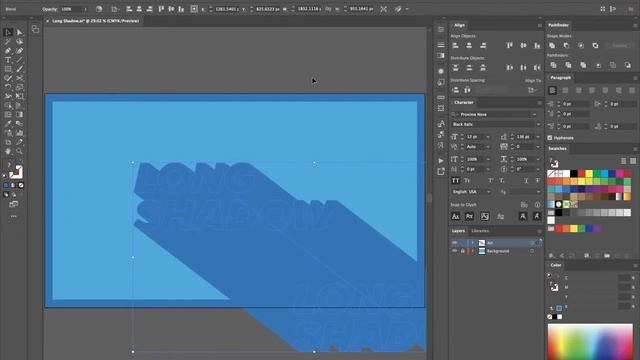Select the Gradient tool
Image resolution: width=640 pixels, height=360 pixels.
20,114
